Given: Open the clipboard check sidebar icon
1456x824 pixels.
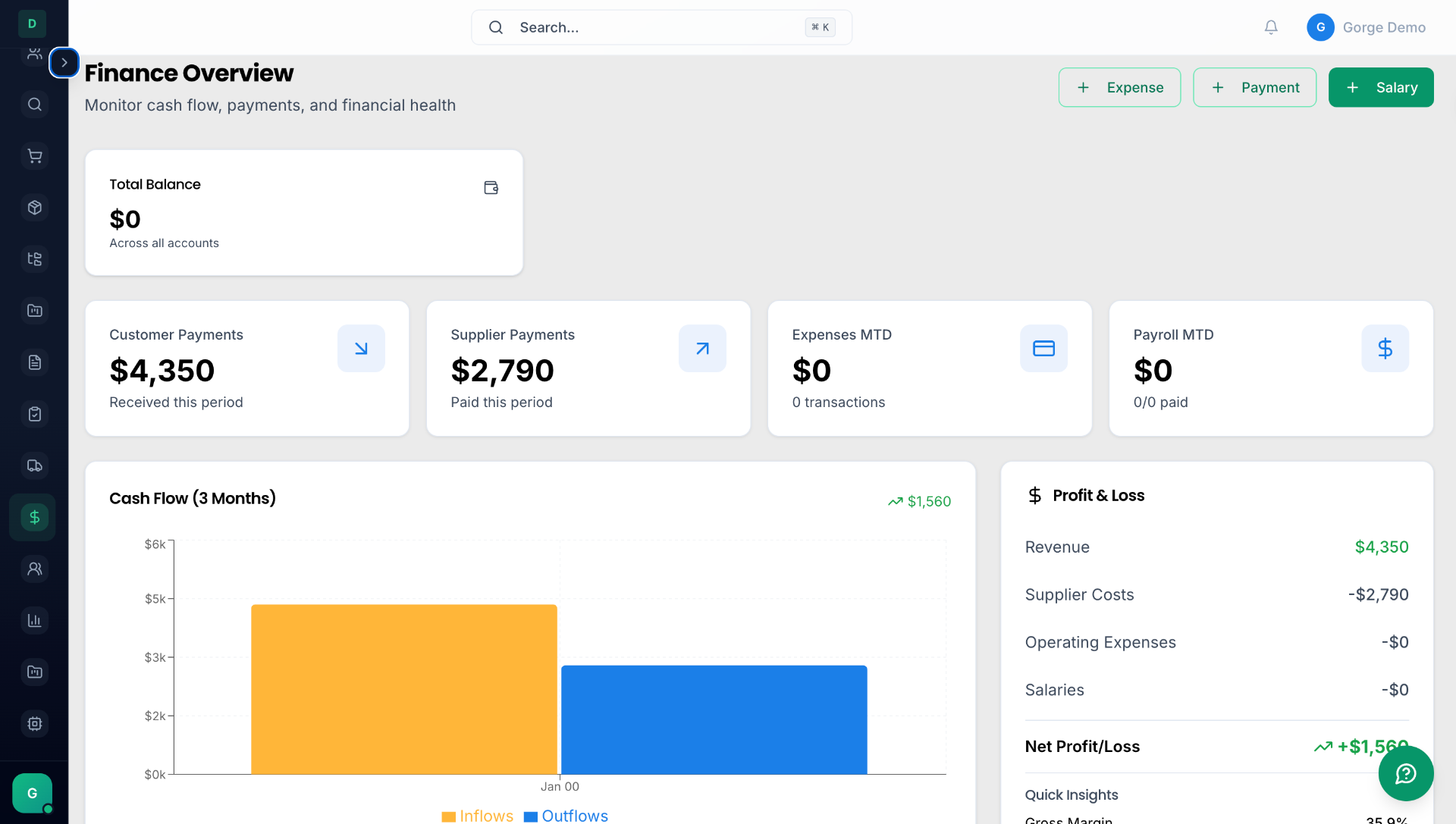Looking at the screenshot, I should click(x=35, y=414).
